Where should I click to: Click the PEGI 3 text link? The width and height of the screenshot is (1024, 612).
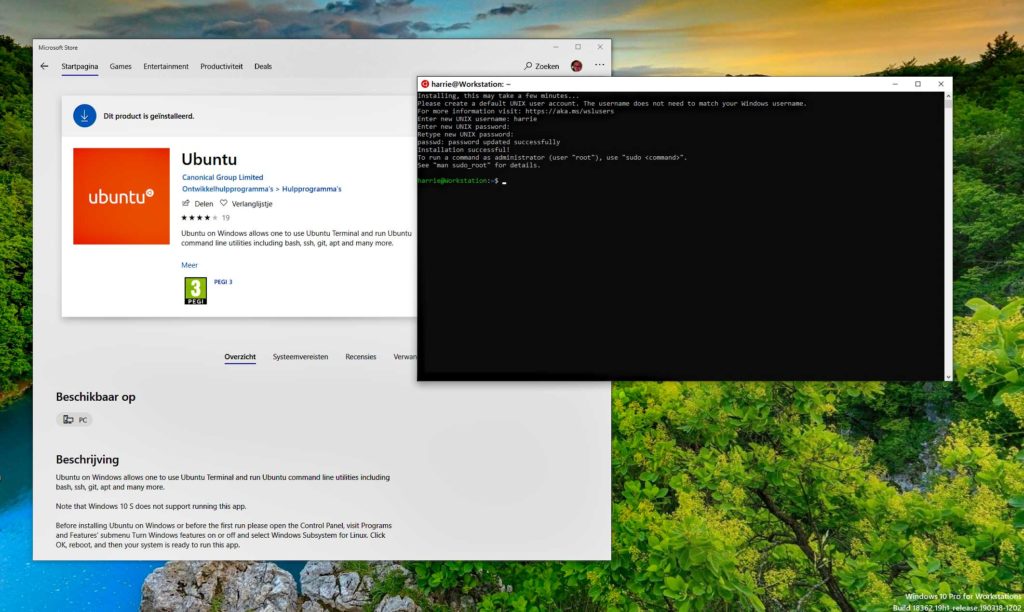tap(223, 282)
